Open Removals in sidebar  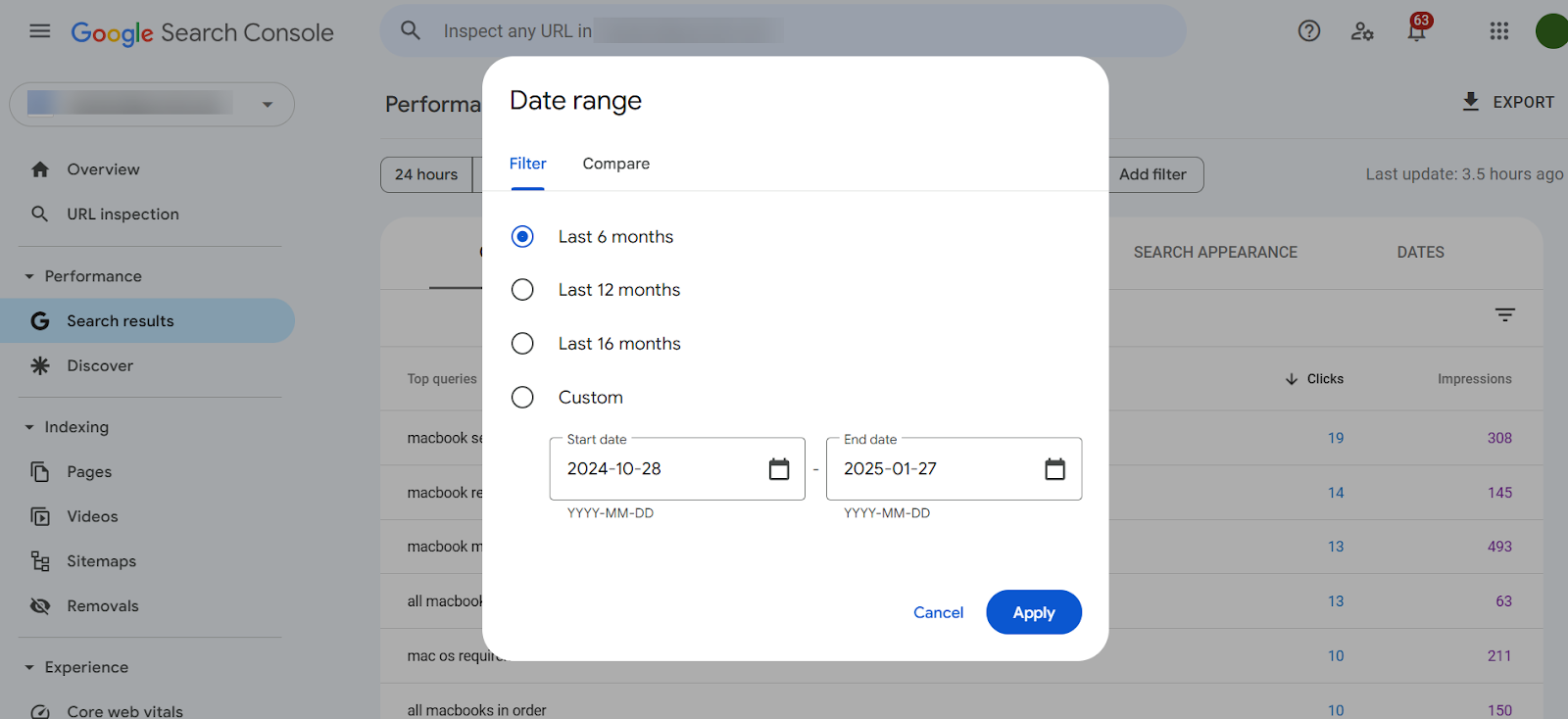tap(103, 606)
